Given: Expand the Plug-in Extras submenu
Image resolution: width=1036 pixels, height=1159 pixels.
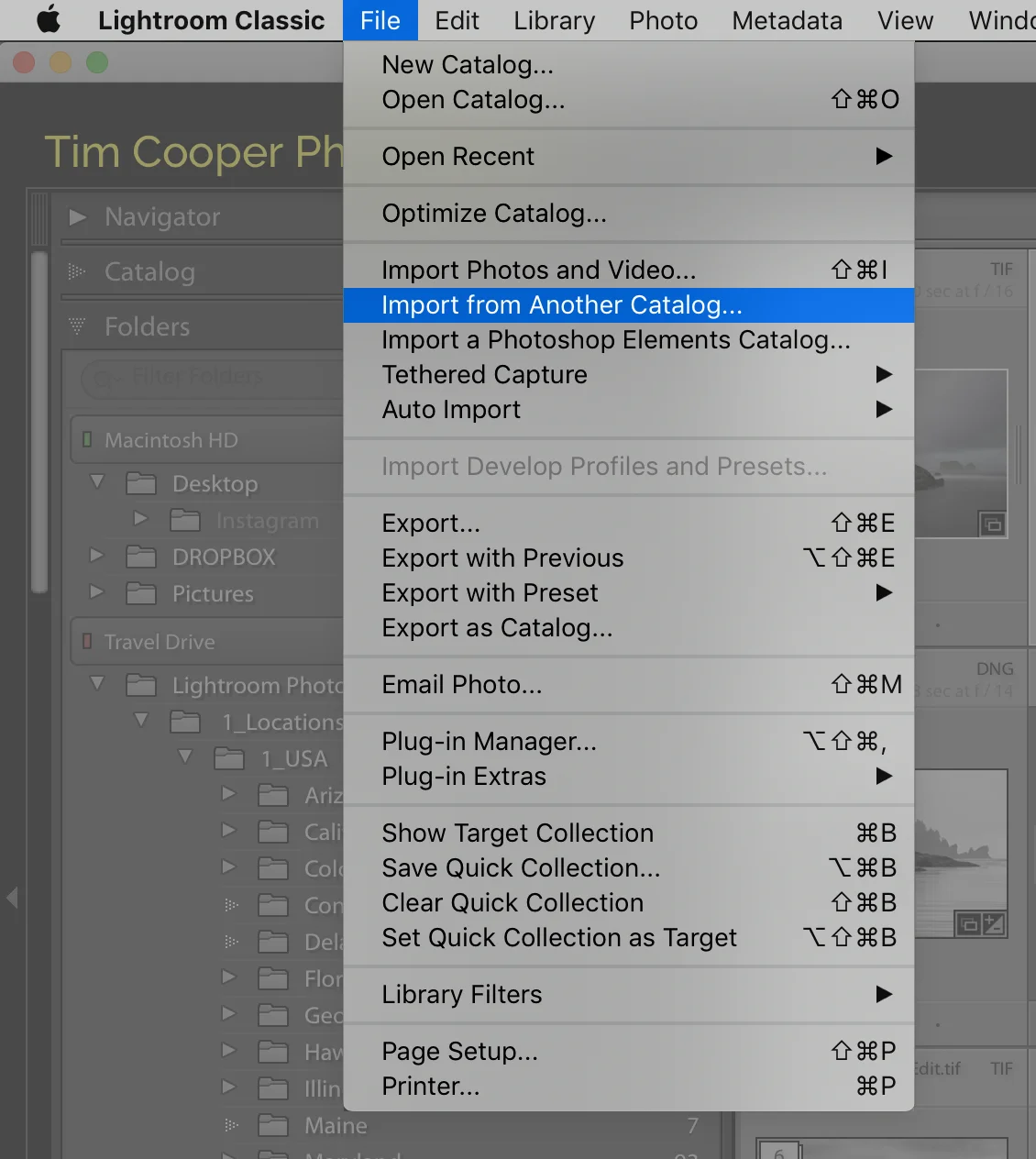Looking at the screenshot, I should [629, 777].
